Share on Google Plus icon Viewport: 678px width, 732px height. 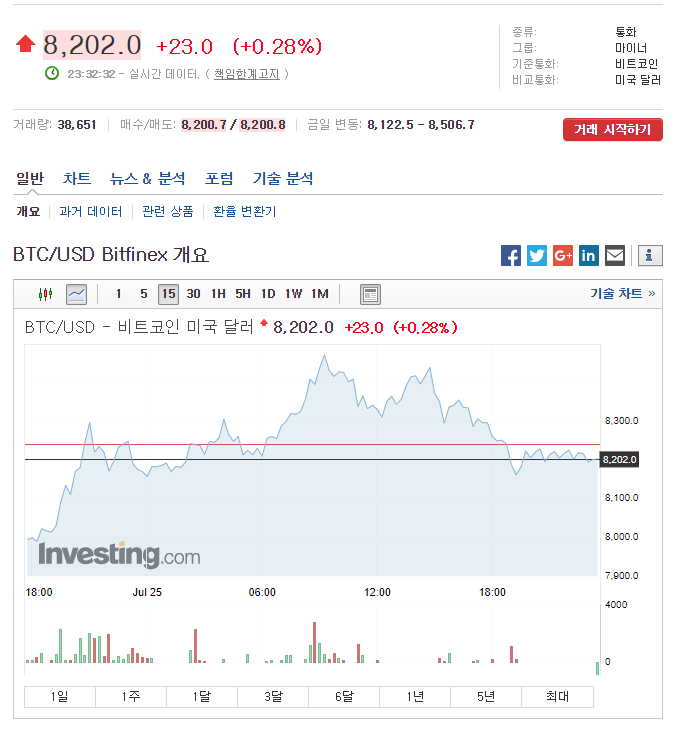click(x=563, y=255)
